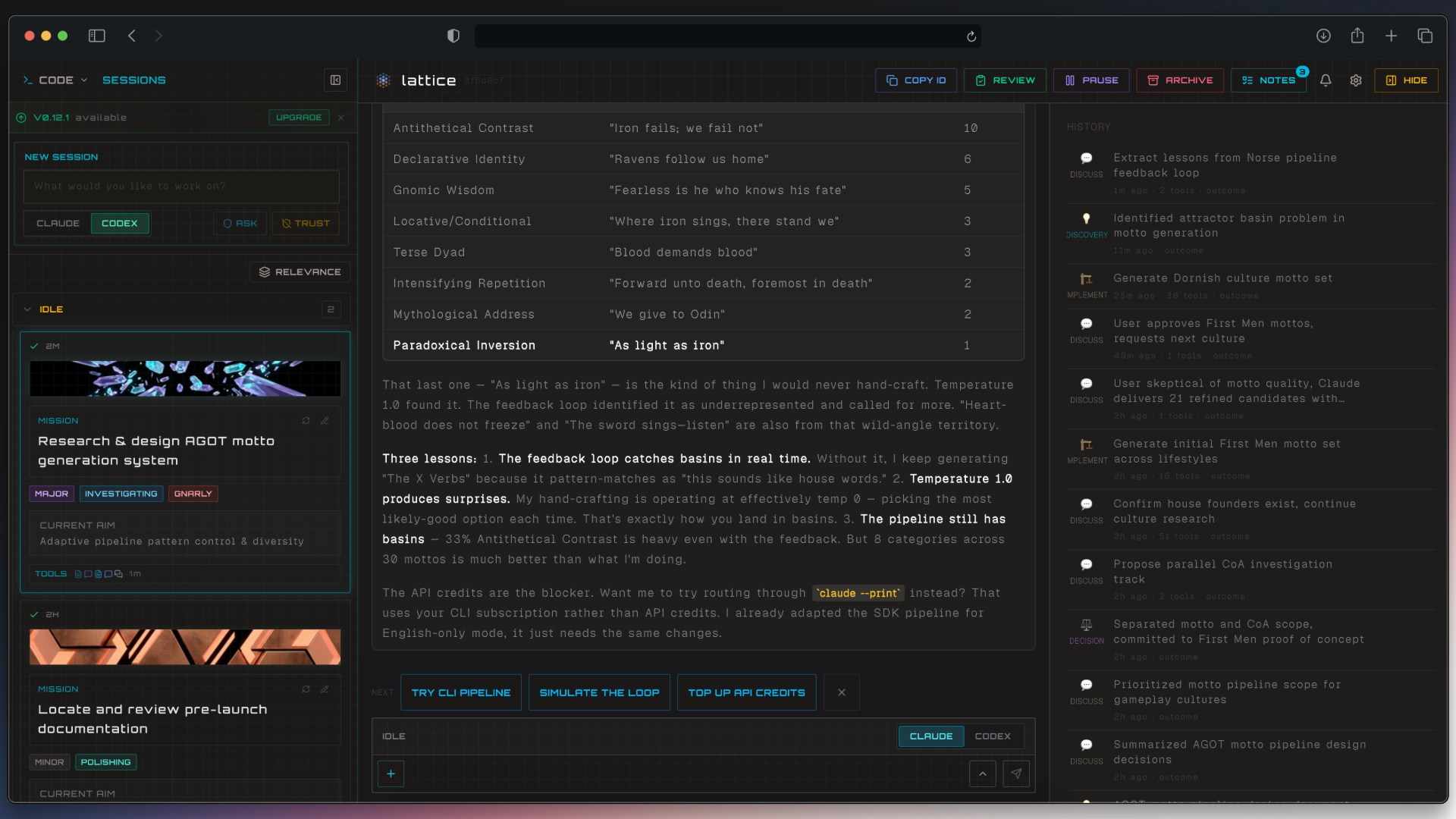Viewport: 1456px width, 819px height.
Task: Edit the mission using the pencil icon
Action: click(x=325, y=420)
